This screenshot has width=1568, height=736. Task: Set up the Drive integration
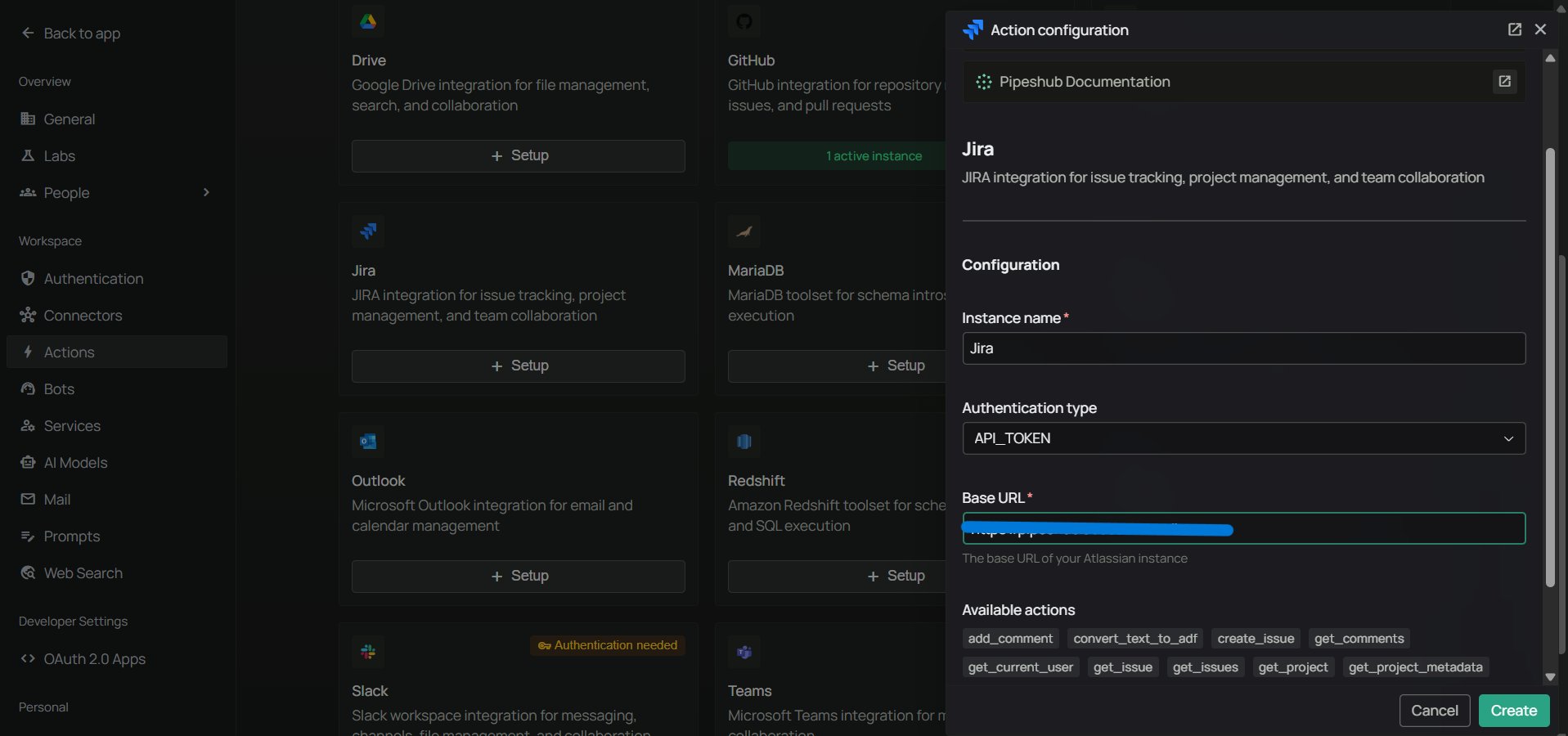point(519,156)
